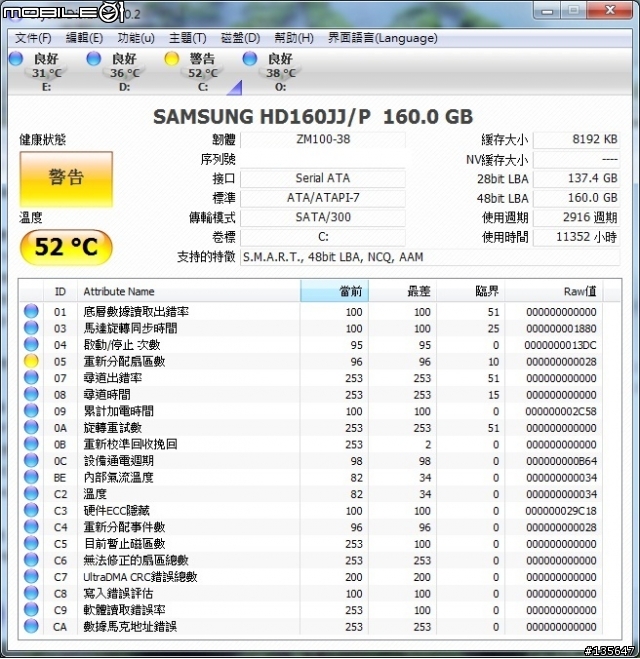640x659 pixels.
Task: Click the 臨界 column header
Action: point(471,291)
